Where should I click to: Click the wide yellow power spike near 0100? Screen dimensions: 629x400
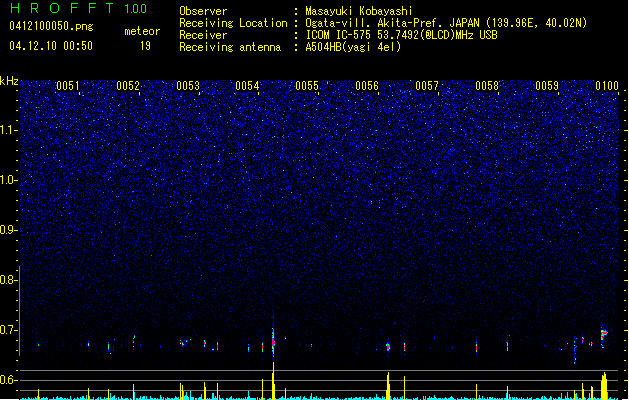(x=604, y=386)
